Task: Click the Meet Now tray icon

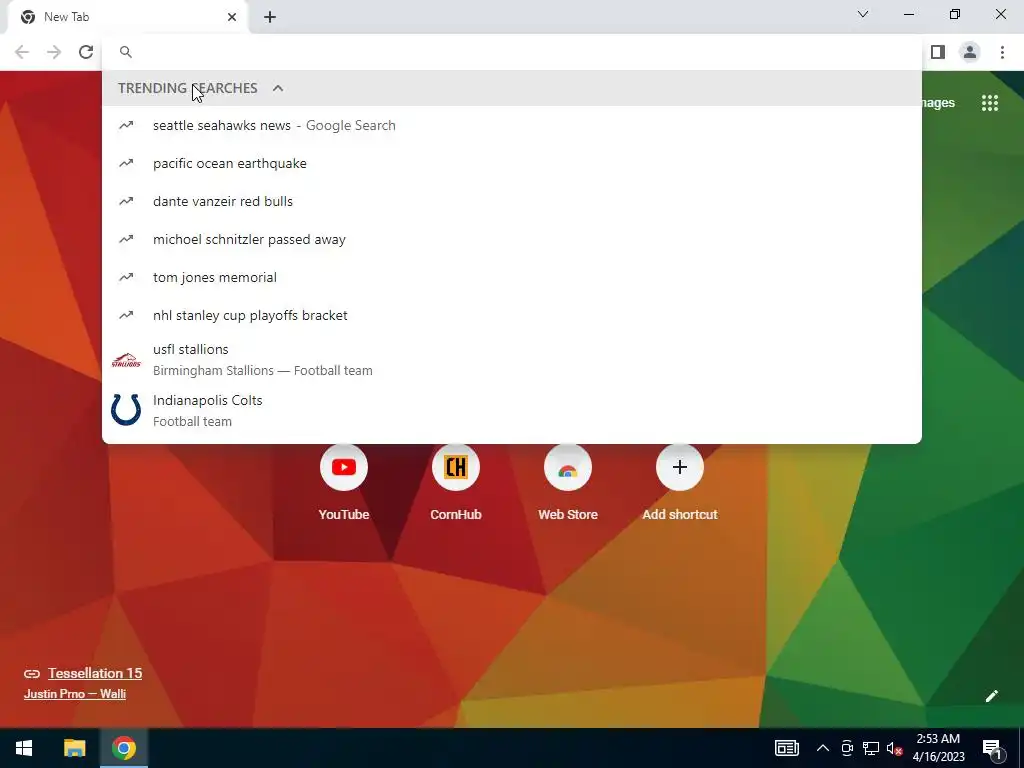Action: point(847,748)
